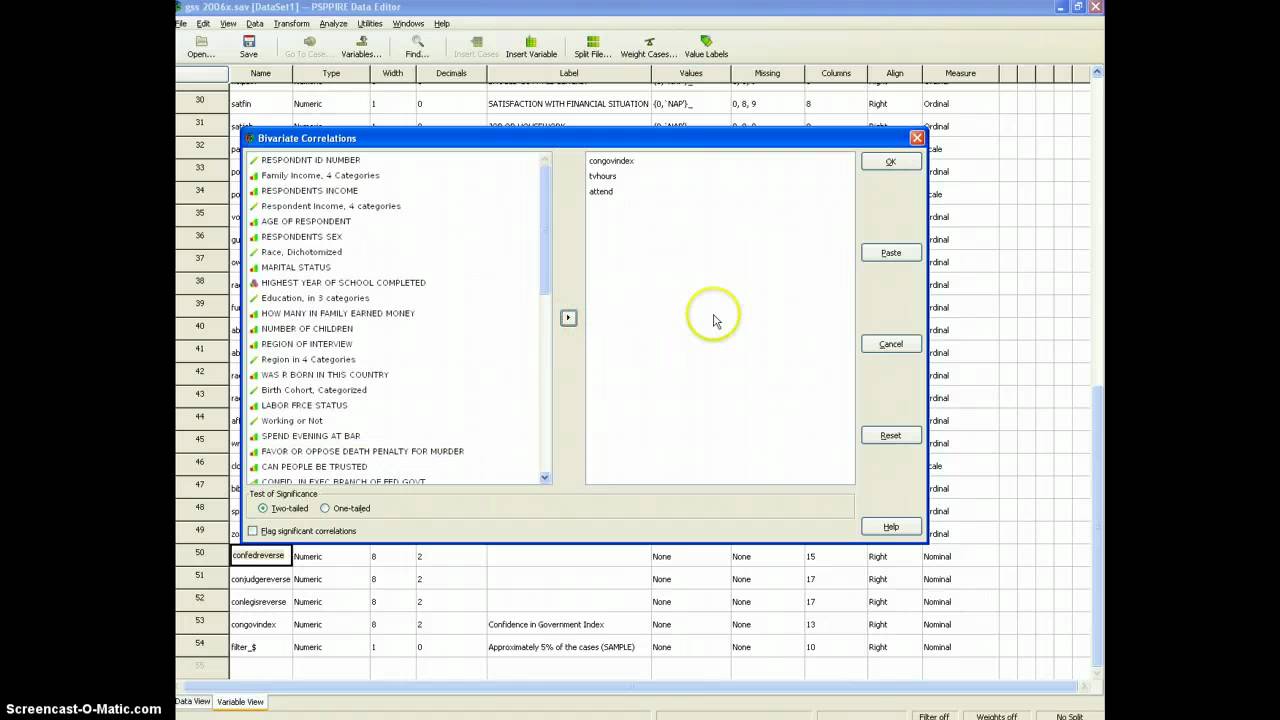Click the dialog Help button
This screenshot has width=1280, height=720.
[x=890, y=527]
